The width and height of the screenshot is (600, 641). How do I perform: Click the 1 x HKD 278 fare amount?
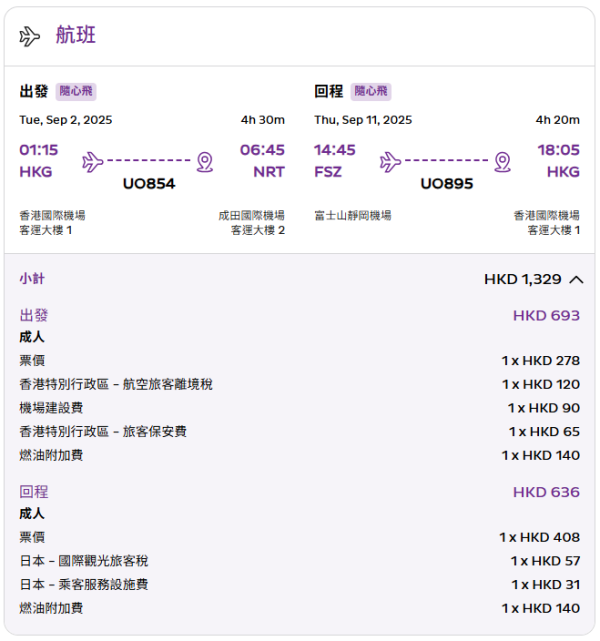tap(541, 361)
